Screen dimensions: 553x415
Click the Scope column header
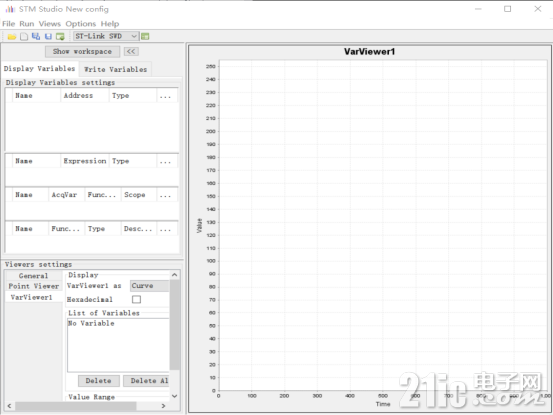pos(139,195)
